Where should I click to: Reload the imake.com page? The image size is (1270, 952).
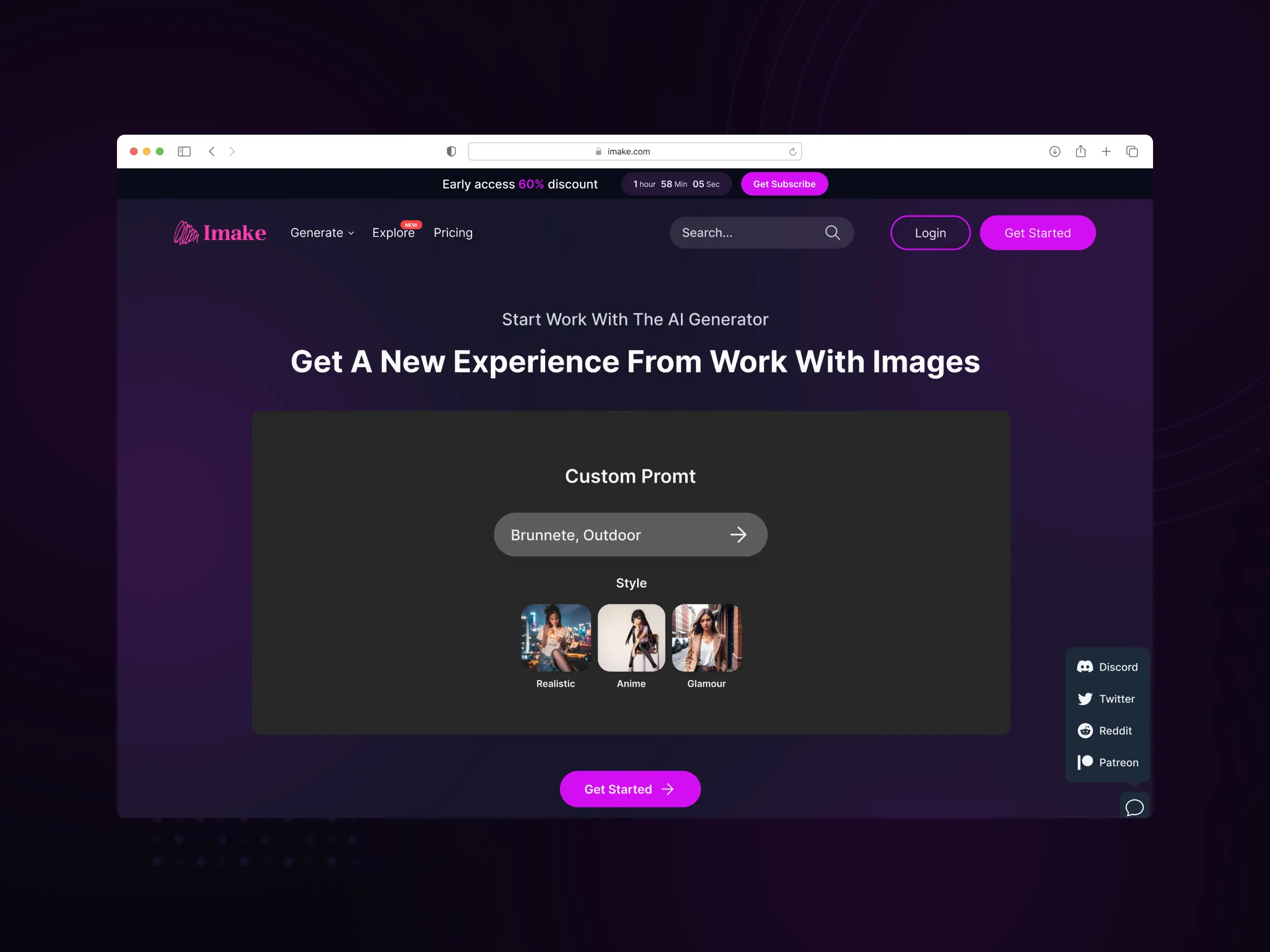[792, 151]
